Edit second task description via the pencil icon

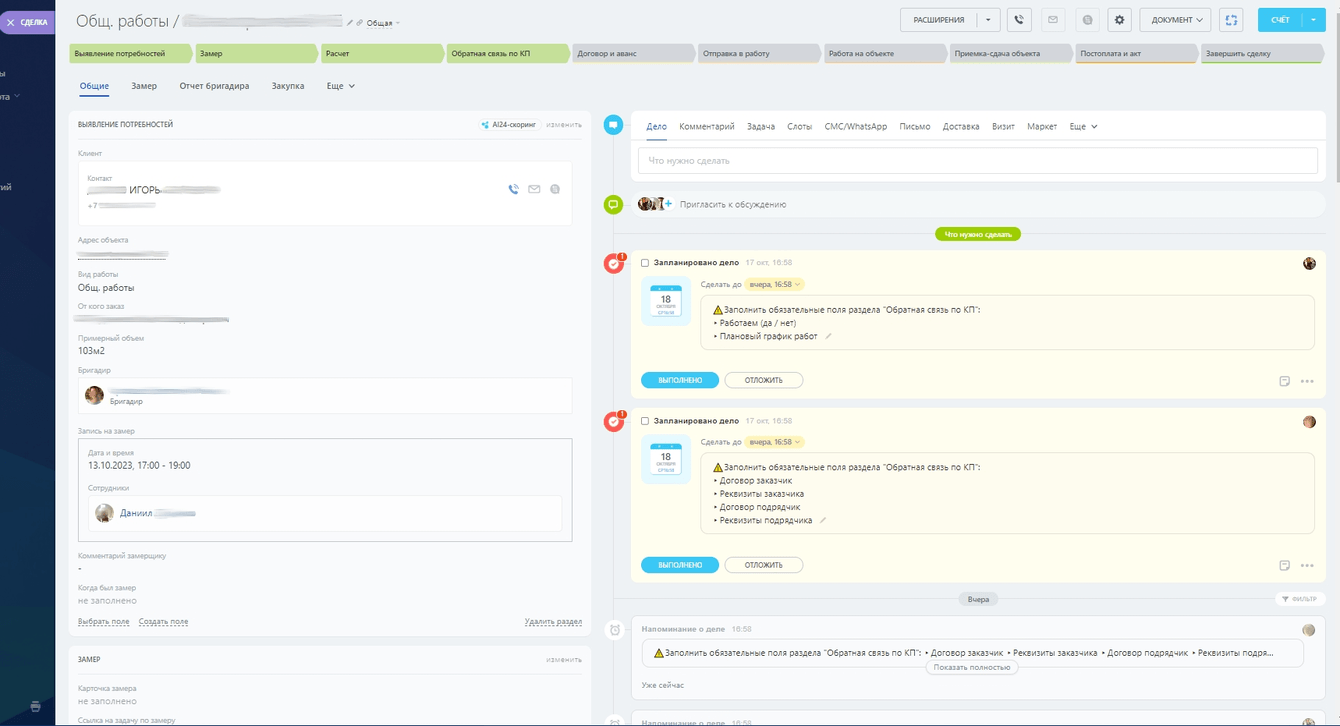coord(823,520)
